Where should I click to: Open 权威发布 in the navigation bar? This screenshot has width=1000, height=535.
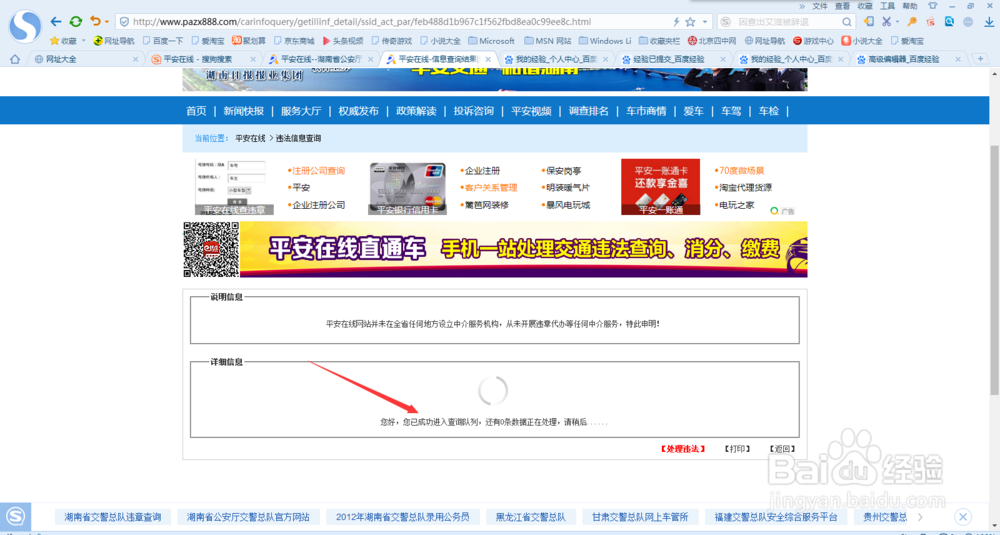coord(358,111)
